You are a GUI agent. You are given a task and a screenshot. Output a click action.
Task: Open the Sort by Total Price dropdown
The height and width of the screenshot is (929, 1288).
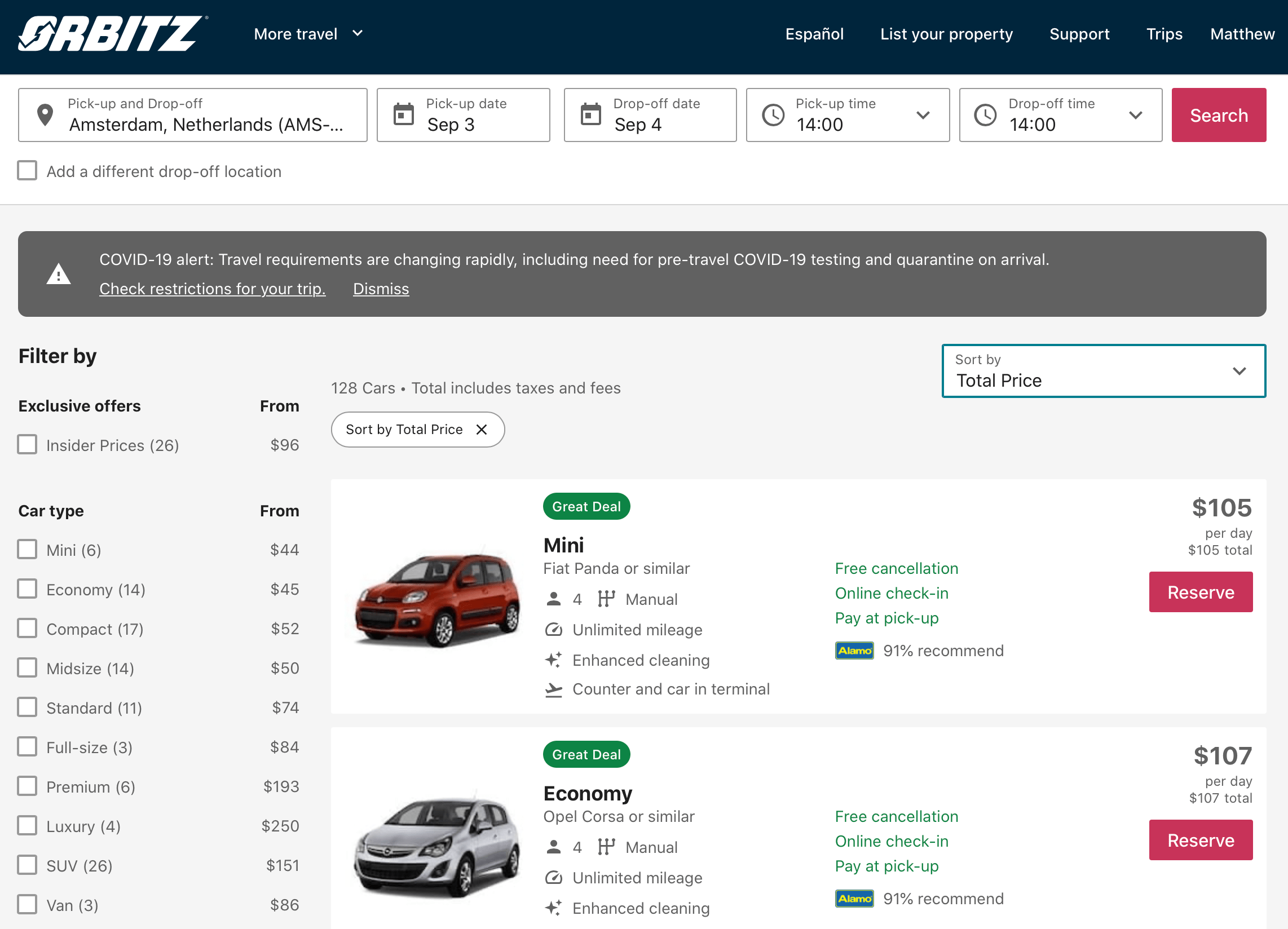point(1102,371)
